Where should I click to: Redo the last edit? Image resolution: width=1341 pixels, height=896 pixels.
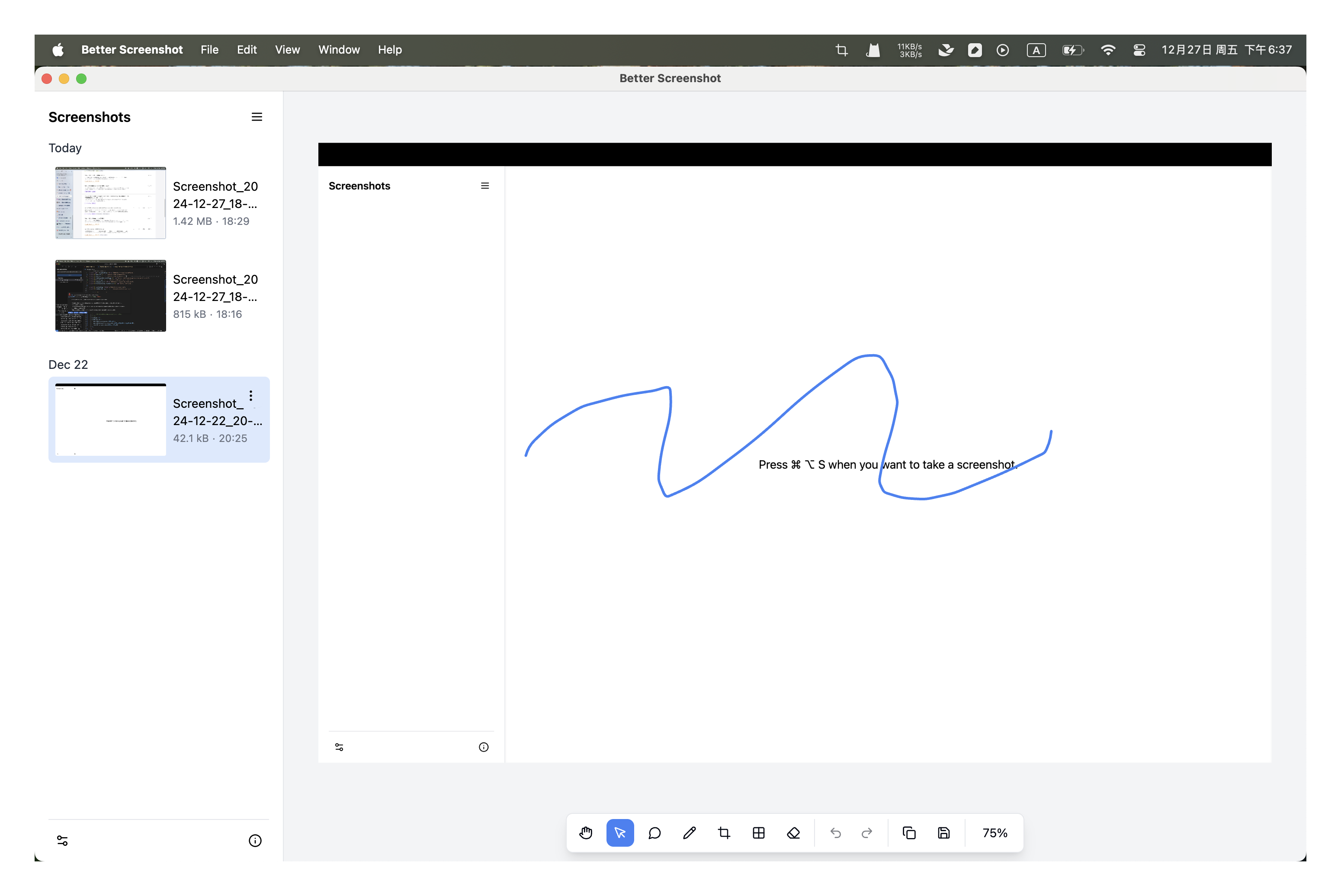point(866,832)
